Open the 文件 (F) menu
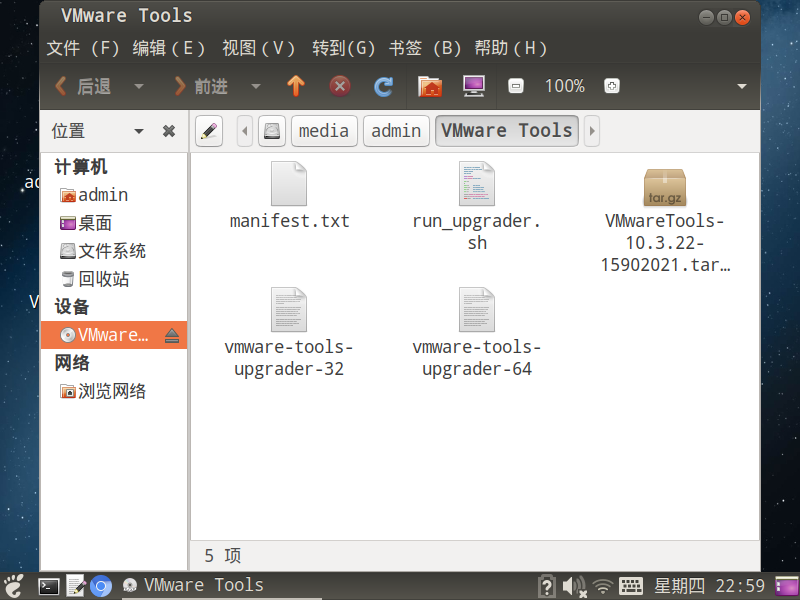The image size is (800, 600). tap(83, 48)
